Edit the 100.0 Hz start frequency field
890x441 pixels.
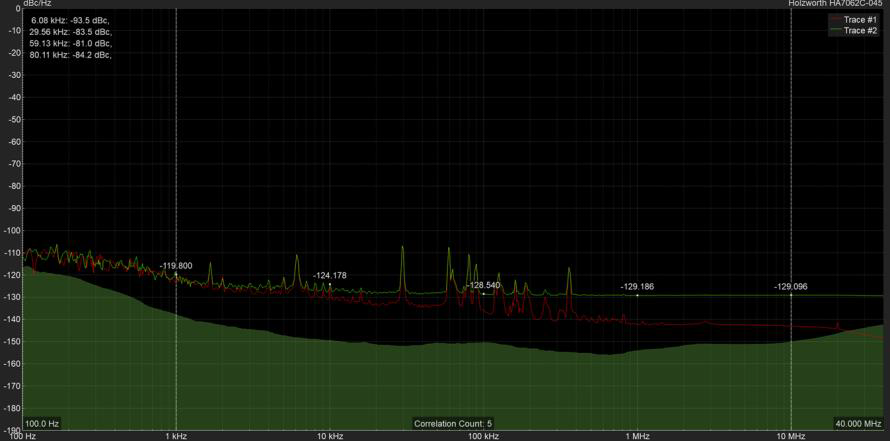(x=43, y=423)
